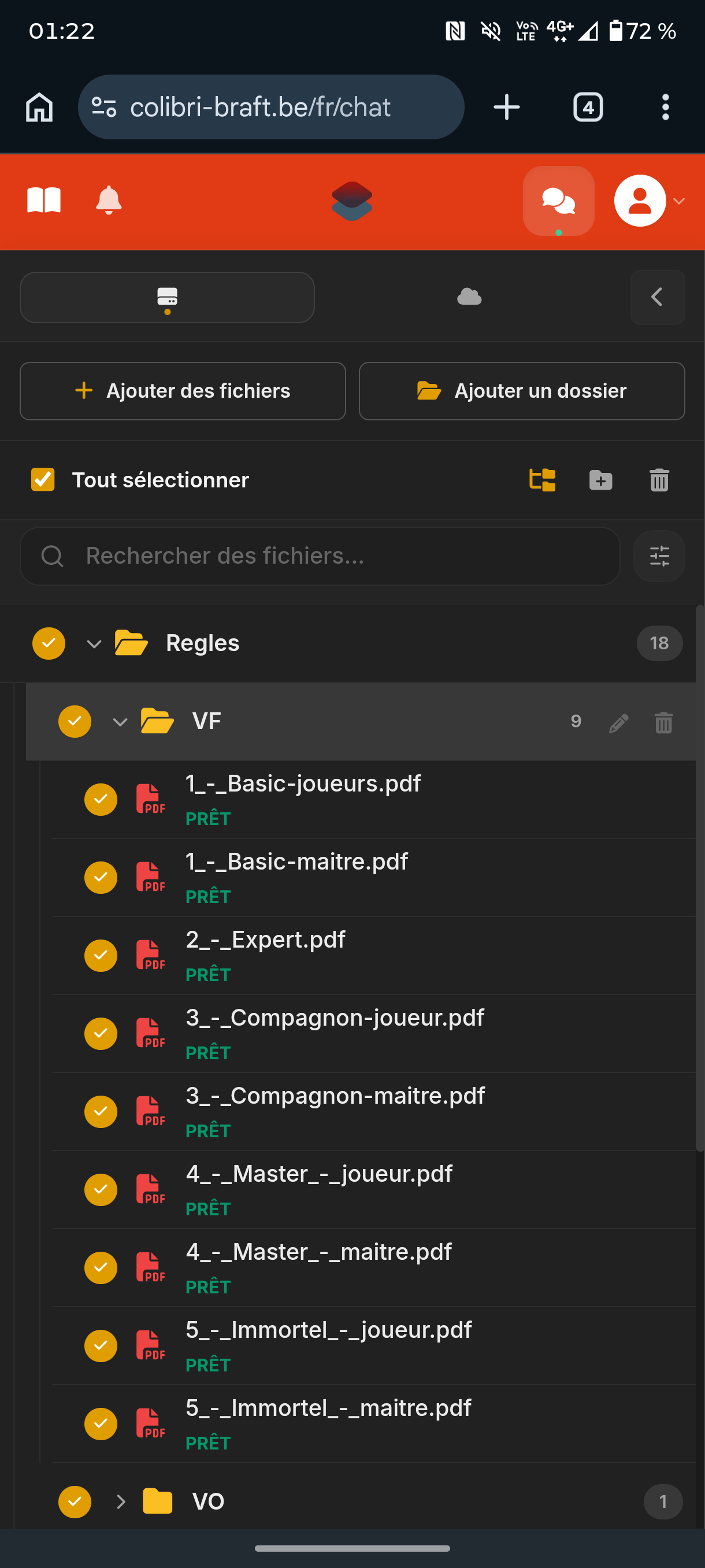Image resolution: width=705 pixels, height=1568 pixels.
Task: Open the user account dropdown
Action: tap(648, 201)
